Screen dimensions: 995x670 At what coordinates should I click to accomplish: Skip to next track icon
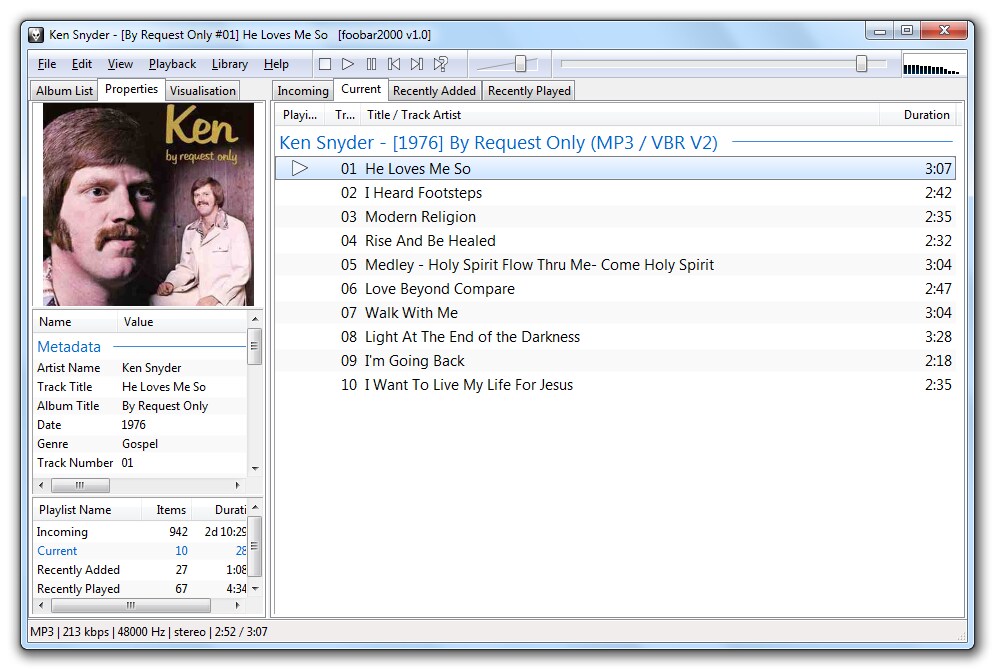[x=417, y=64]
